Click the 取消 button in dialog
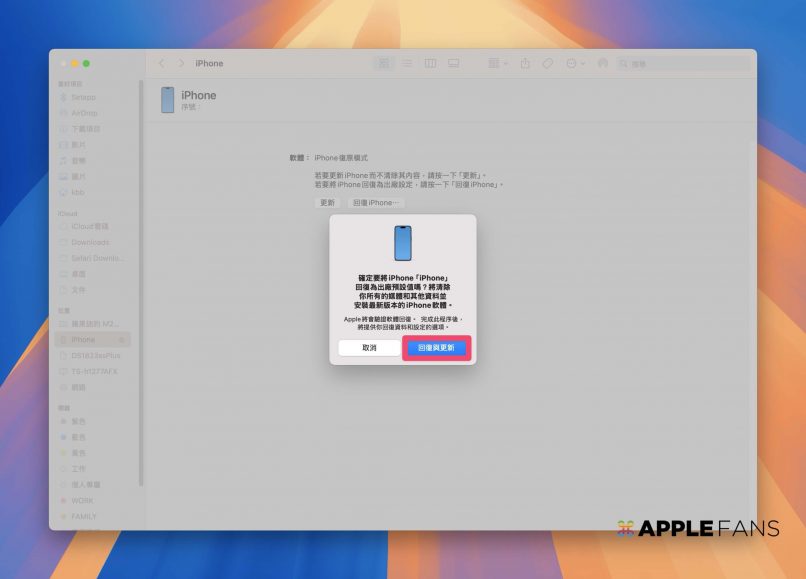Image resolution: width=806 pixels, height=579 pixels. [x=369, y=347]
